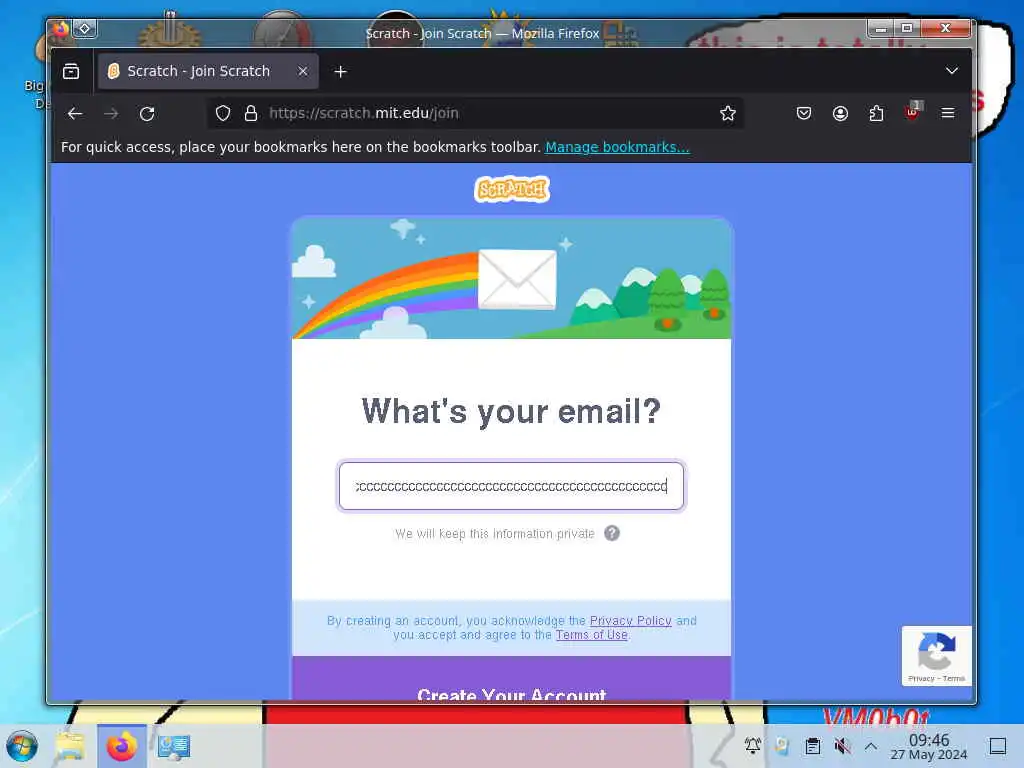Click the clipboard tray icon

click(x=813, y=745)
